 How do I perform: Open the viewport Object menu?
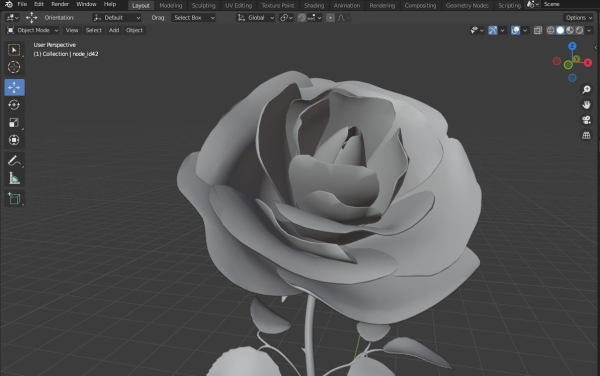(134, 30)
